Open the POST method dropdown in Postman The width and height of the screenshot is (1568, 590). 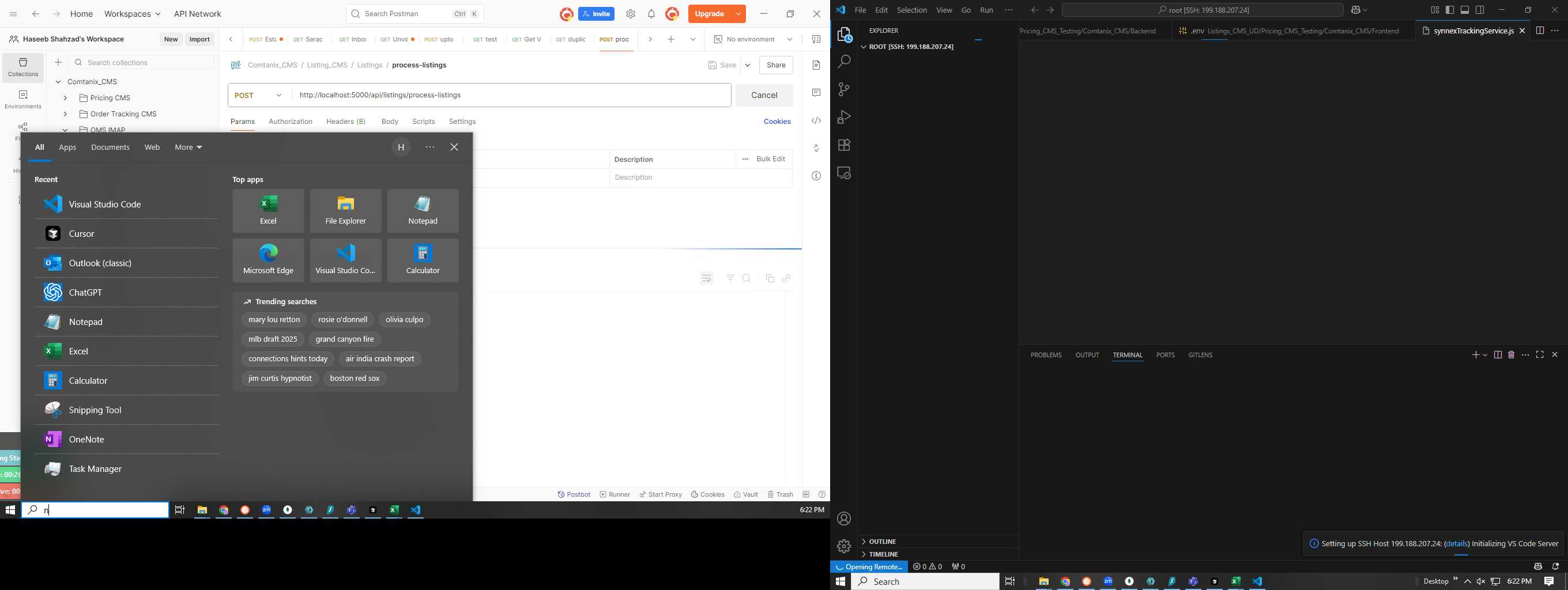[259, 96]
